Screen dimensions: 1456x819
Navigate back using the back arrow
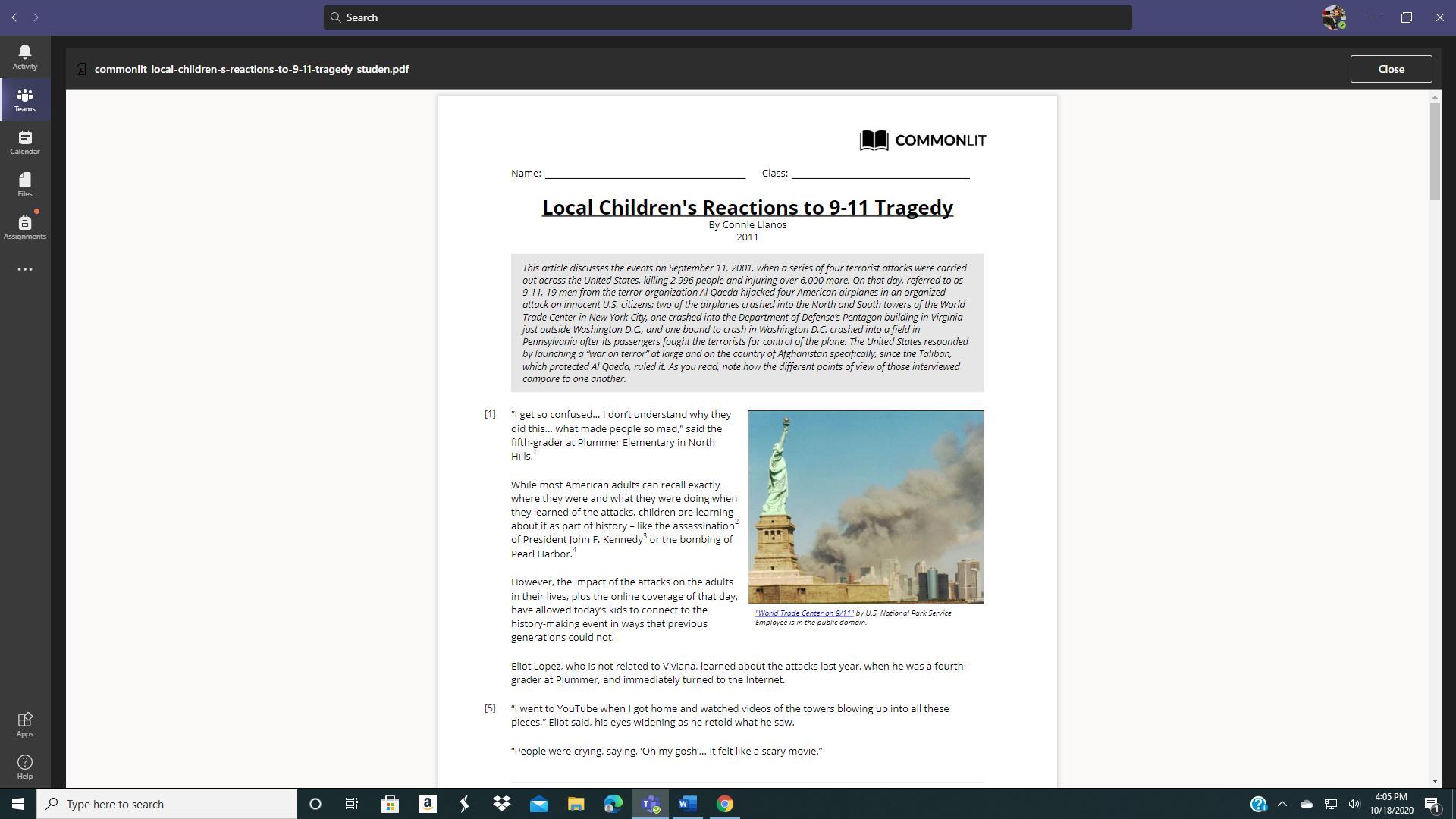pos(14,17)
